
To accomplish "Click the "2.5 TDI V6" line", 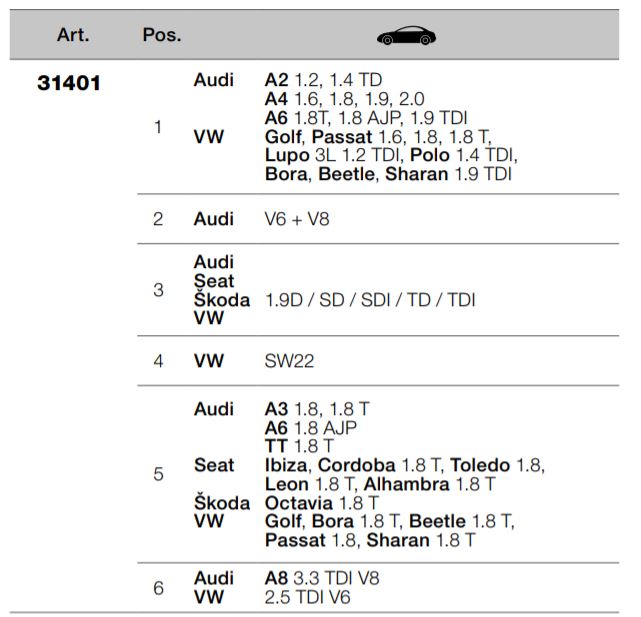I will tap(308, 597).
